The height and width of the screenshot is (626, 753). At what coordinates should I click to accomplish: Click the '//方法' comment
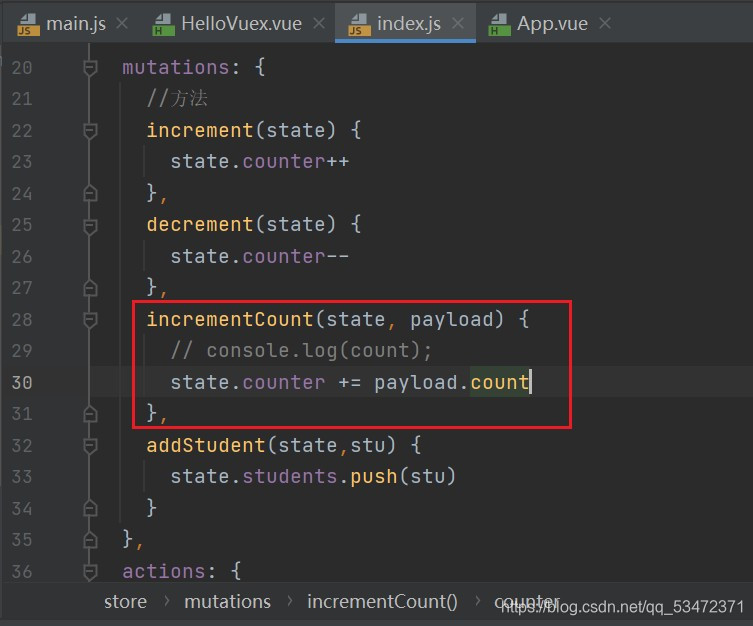[177, 98]
